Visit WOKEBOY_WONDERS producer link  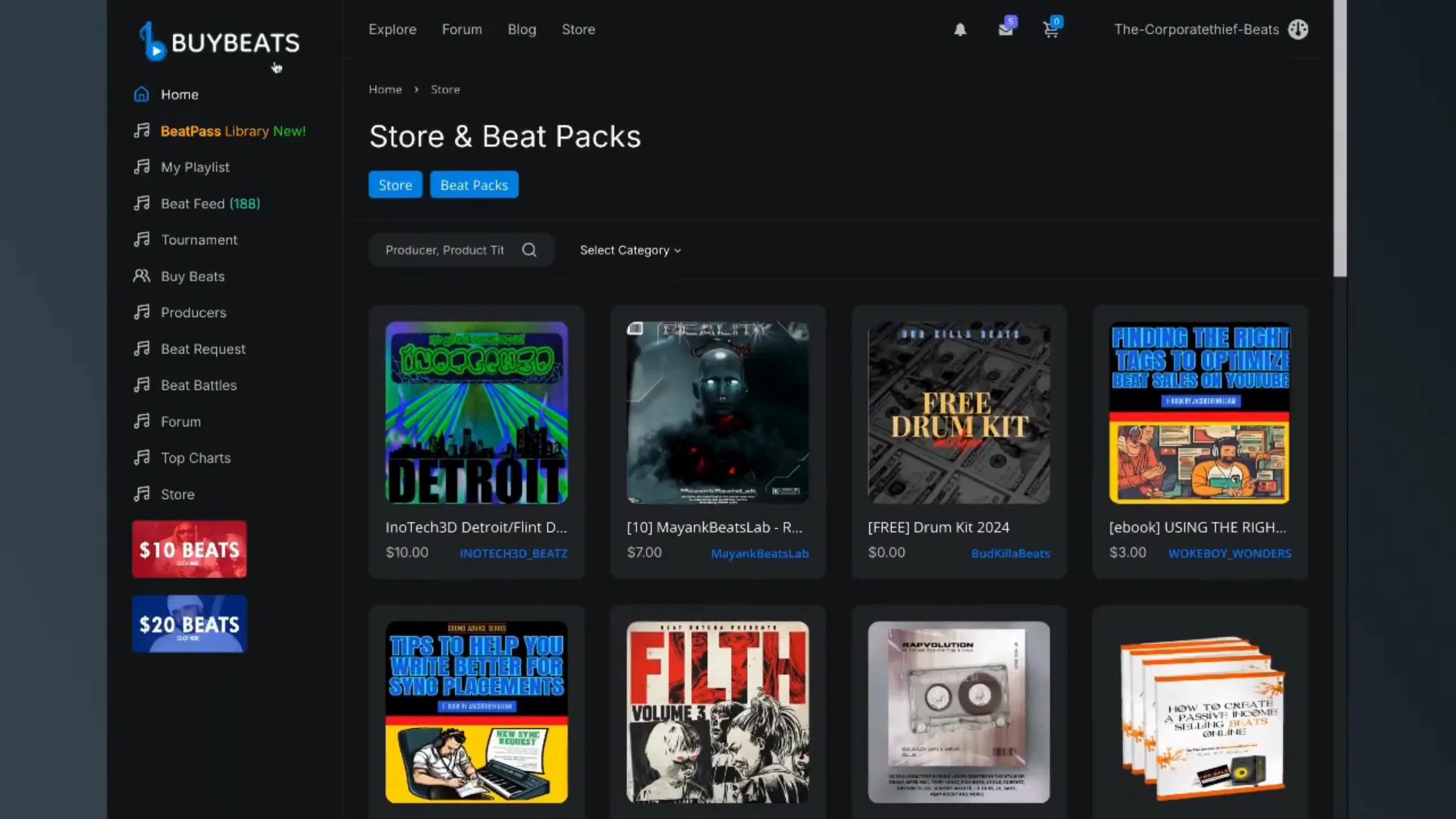1229,554
